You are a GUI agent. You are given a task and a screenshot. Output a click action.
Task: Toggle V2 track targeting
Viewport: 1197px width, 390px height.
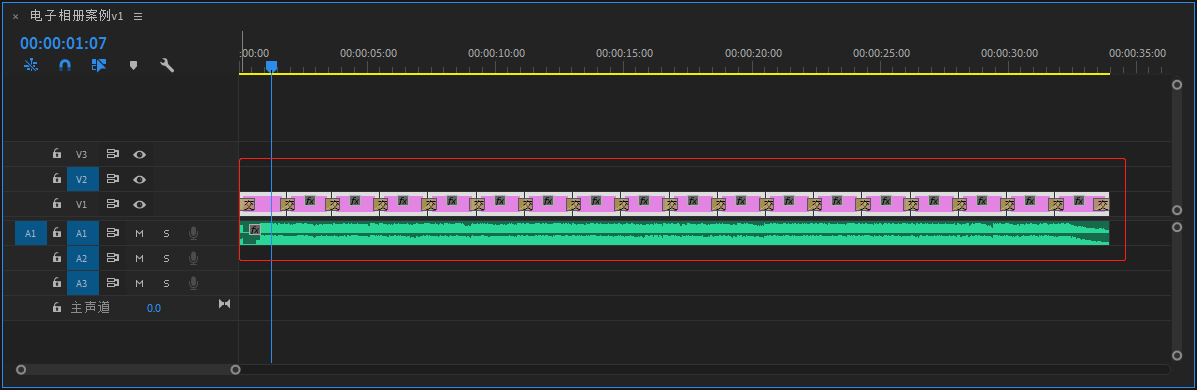tap(82, 179)
